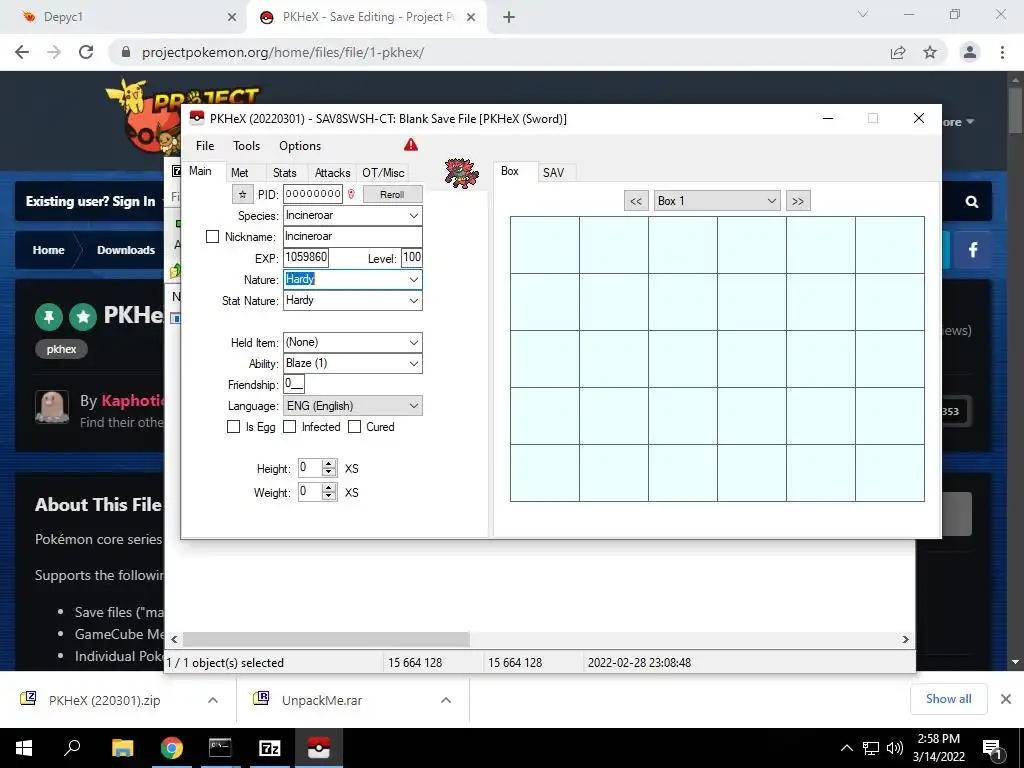Screen dimensions: 1024x768
Task: Click the 7-Zip horizontal scrollbar thumb
Action: coord(326,639)
